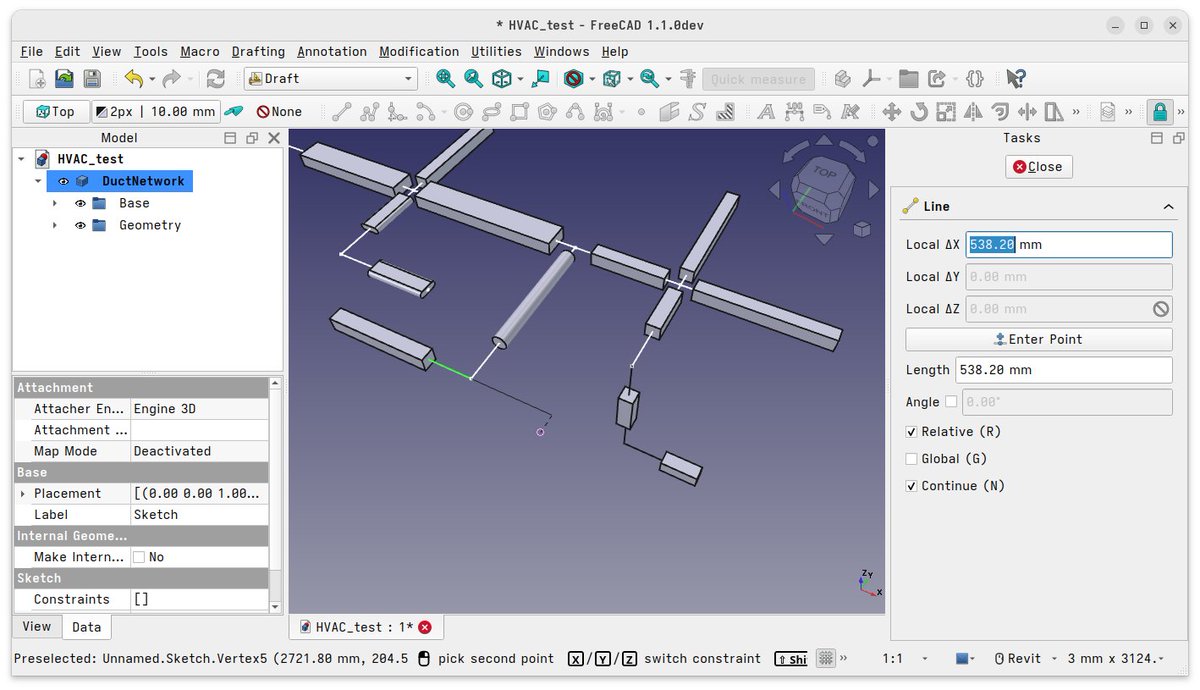
Task: Close the Line task panel
Action: [1038, 167]
